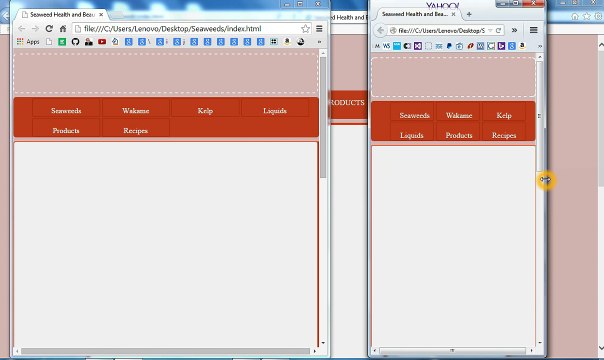Open the Kelp link in the Chrome page

coord(205,111)
